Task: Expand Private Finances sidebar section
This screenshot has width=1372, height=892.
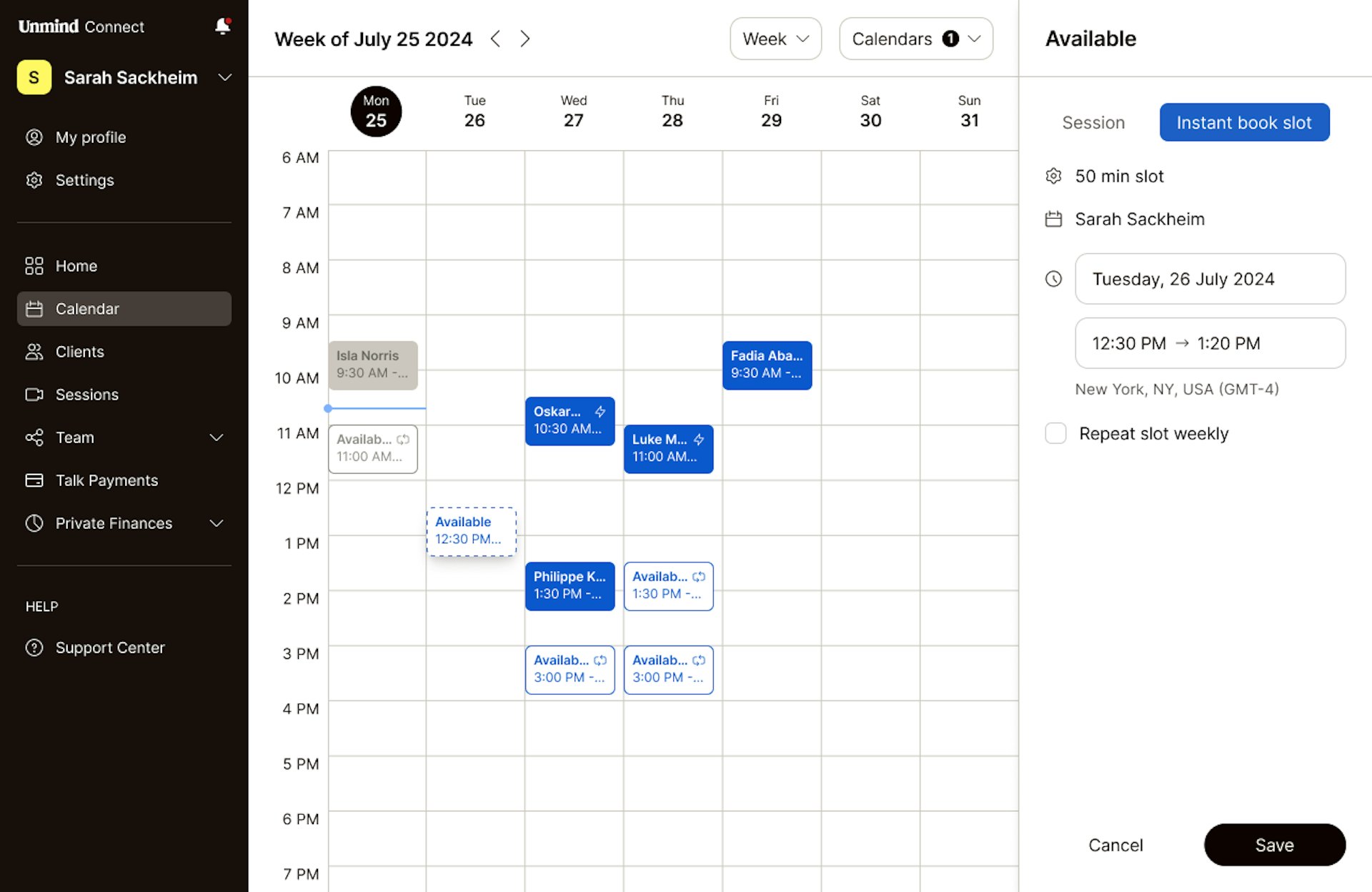Action: point(217,523)
